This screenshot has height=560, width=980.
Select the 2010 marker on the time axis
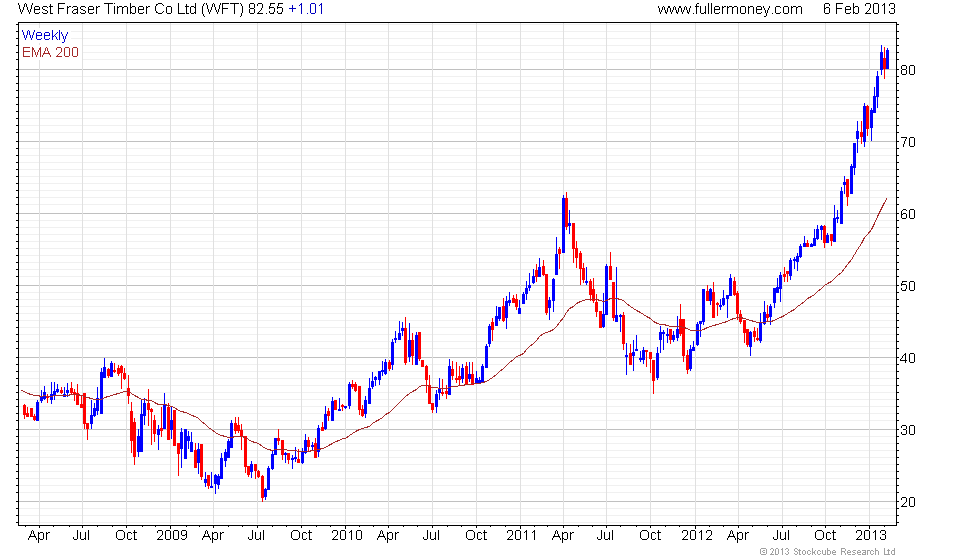[x=345, y=535]
